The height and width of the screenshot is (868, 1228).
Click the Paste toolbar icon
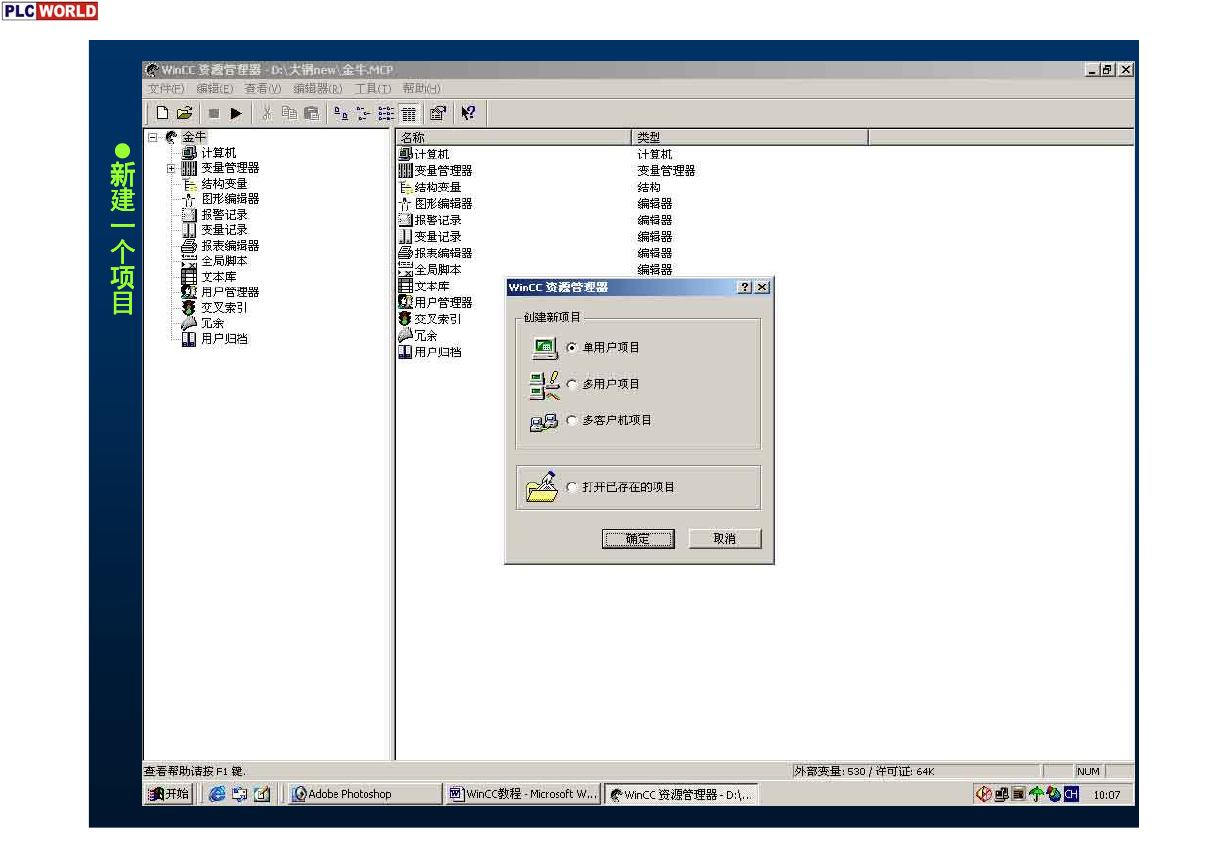tap(311, 114)
